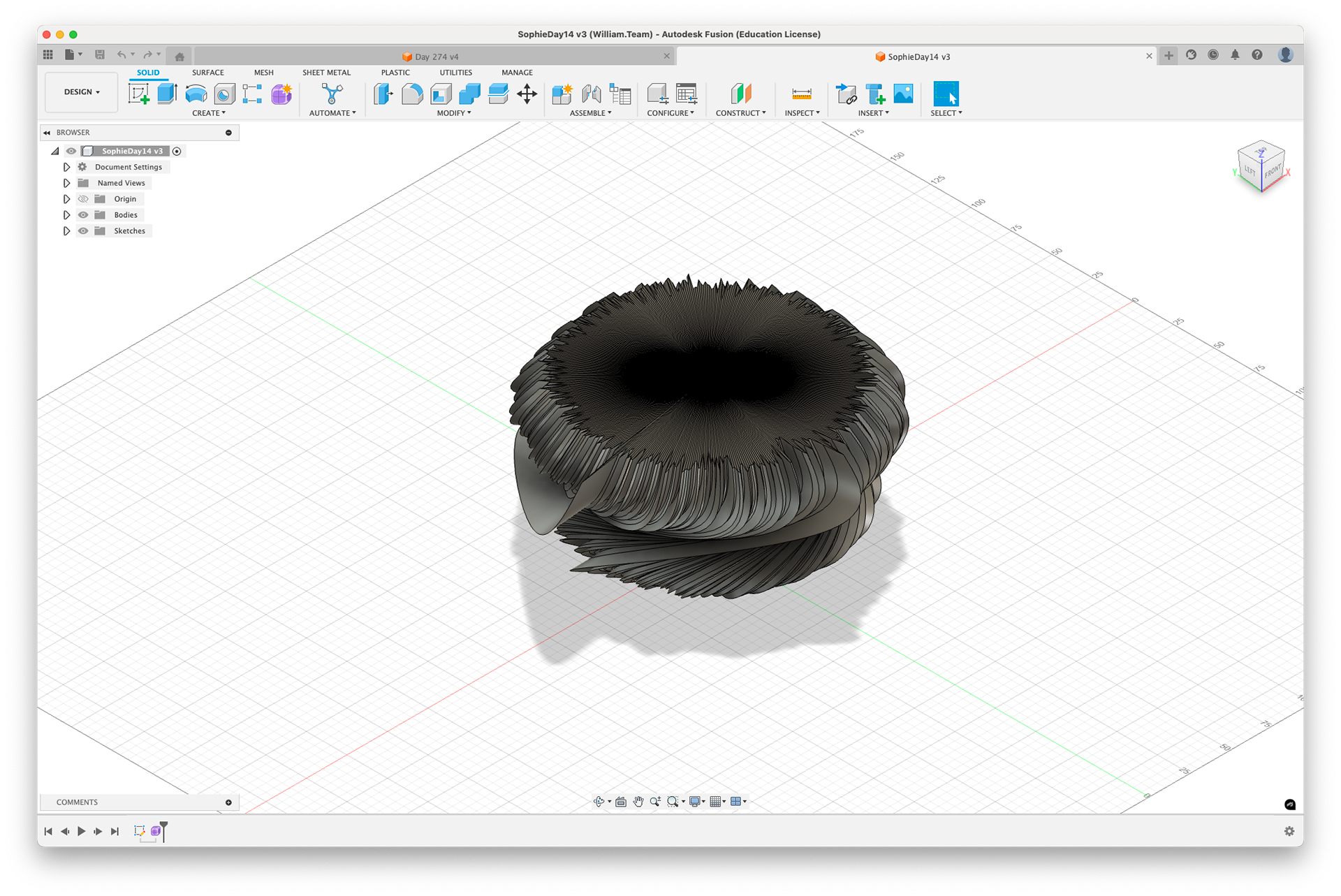Screen dimensions: 1341x896
Task: Click the Bill of Materials table icon
Action: [x=620, y=94]
